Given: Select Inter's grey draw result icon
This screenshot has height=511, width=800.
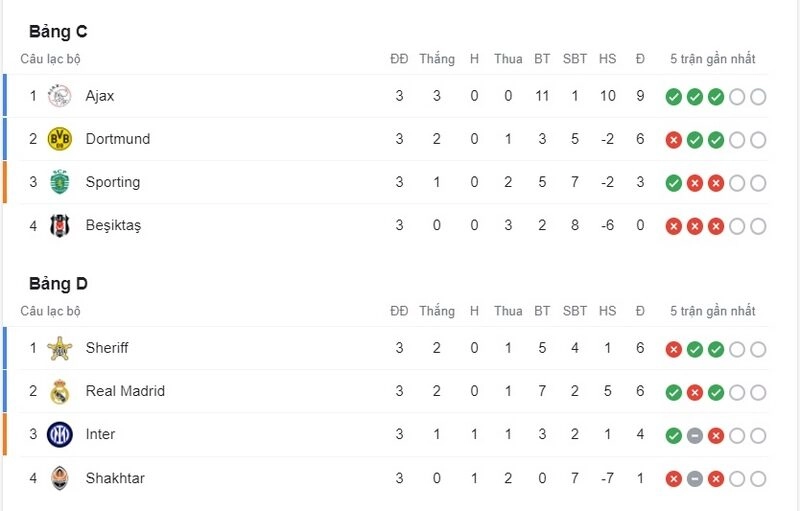Looking at the screenshot, I should [x=694, y=436].
